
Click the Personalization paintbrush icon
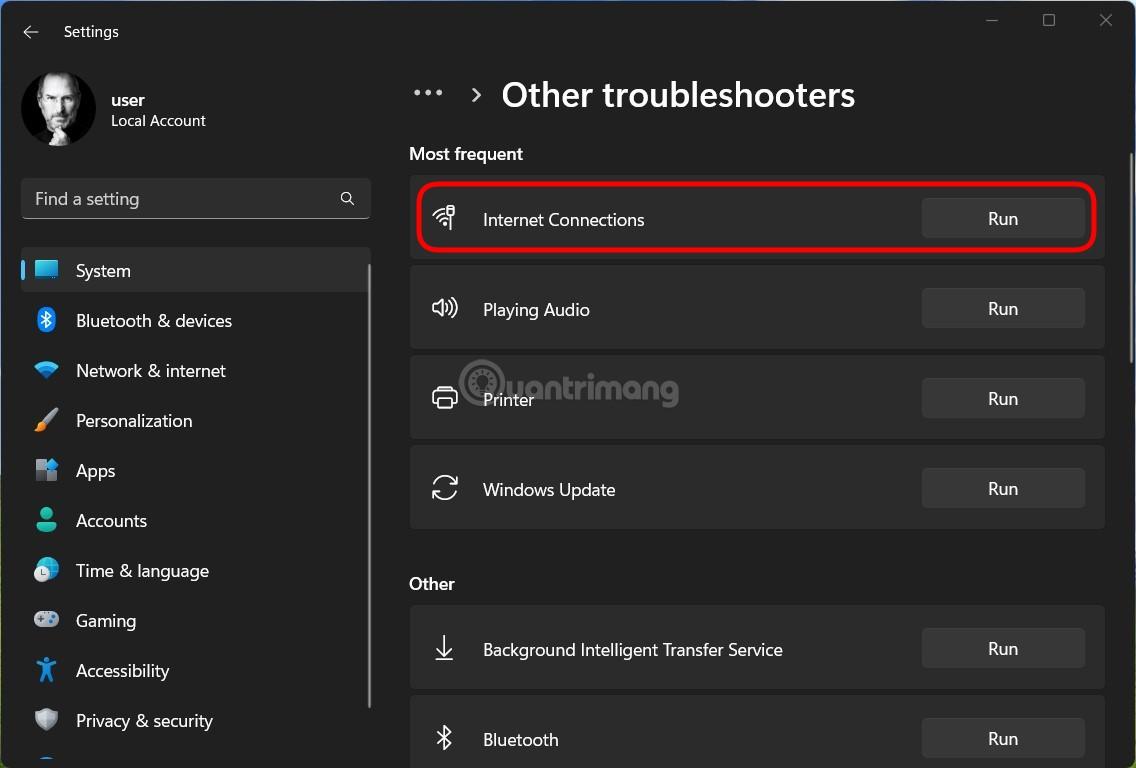(46, 420)
